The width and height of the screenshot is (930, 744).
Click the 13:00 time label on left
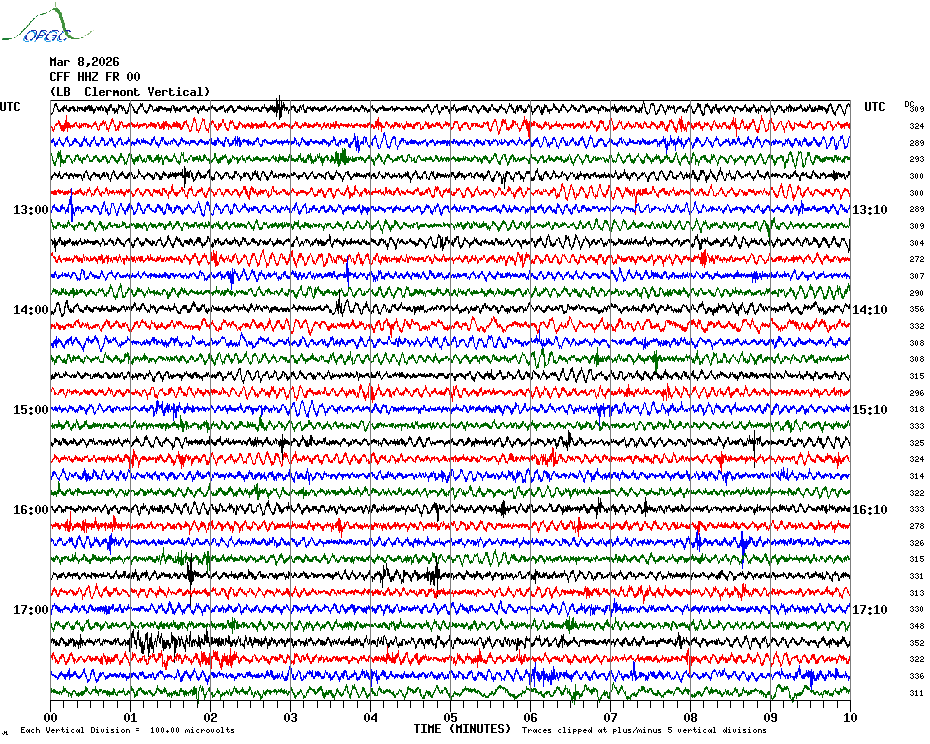30,210
